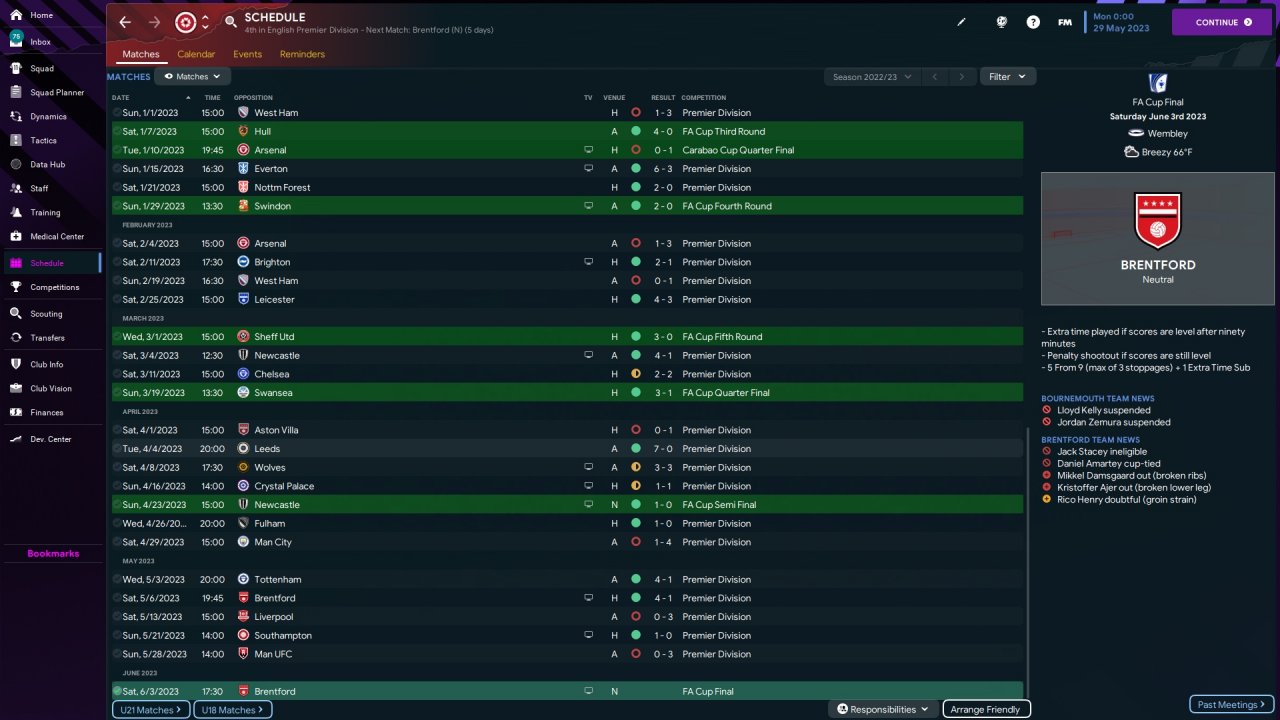
Task: Open the help question mark icon
Action: point(1033,22)
